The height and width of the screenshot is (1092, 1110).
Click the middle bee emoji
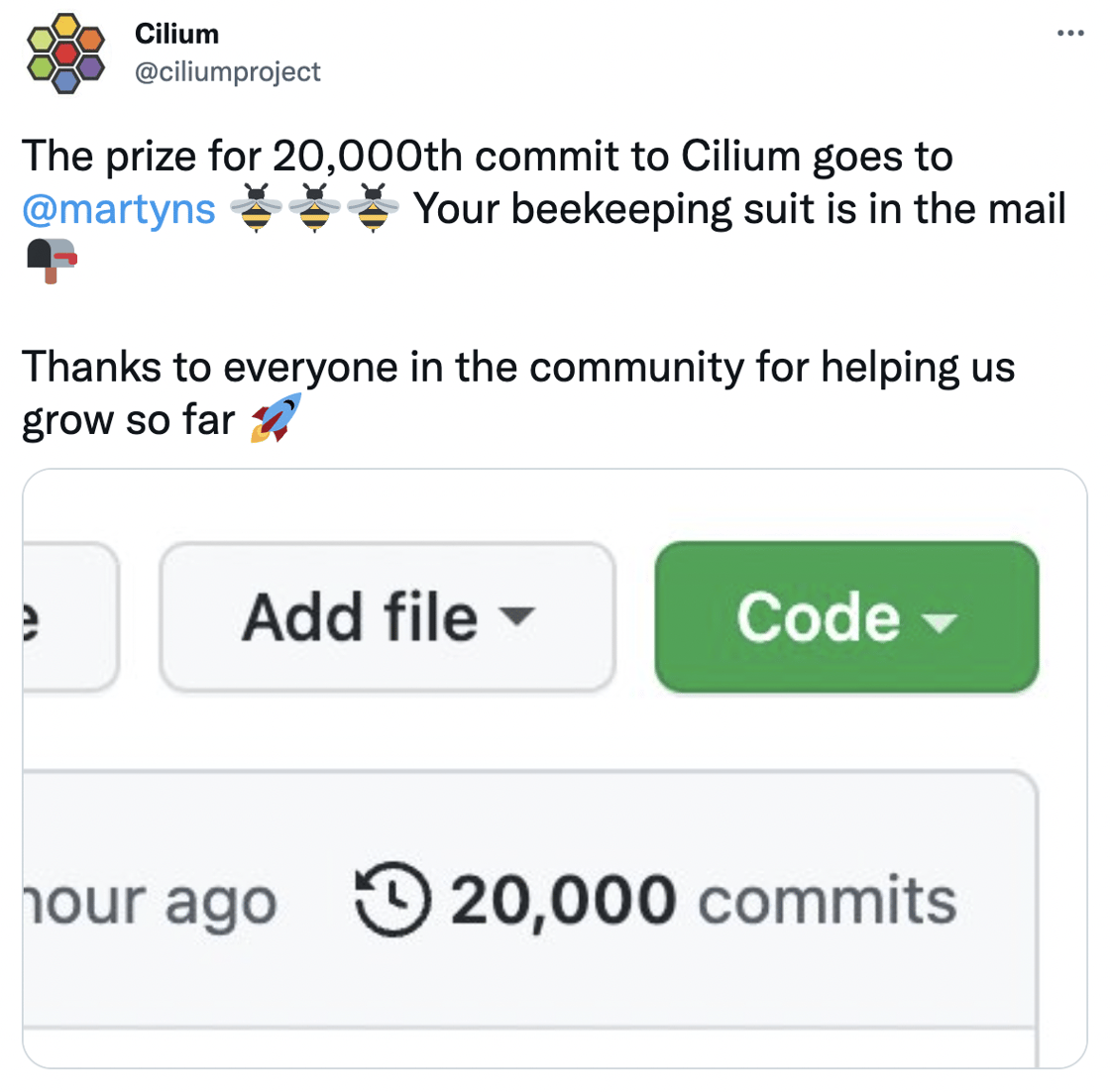(x=314, y=209)
